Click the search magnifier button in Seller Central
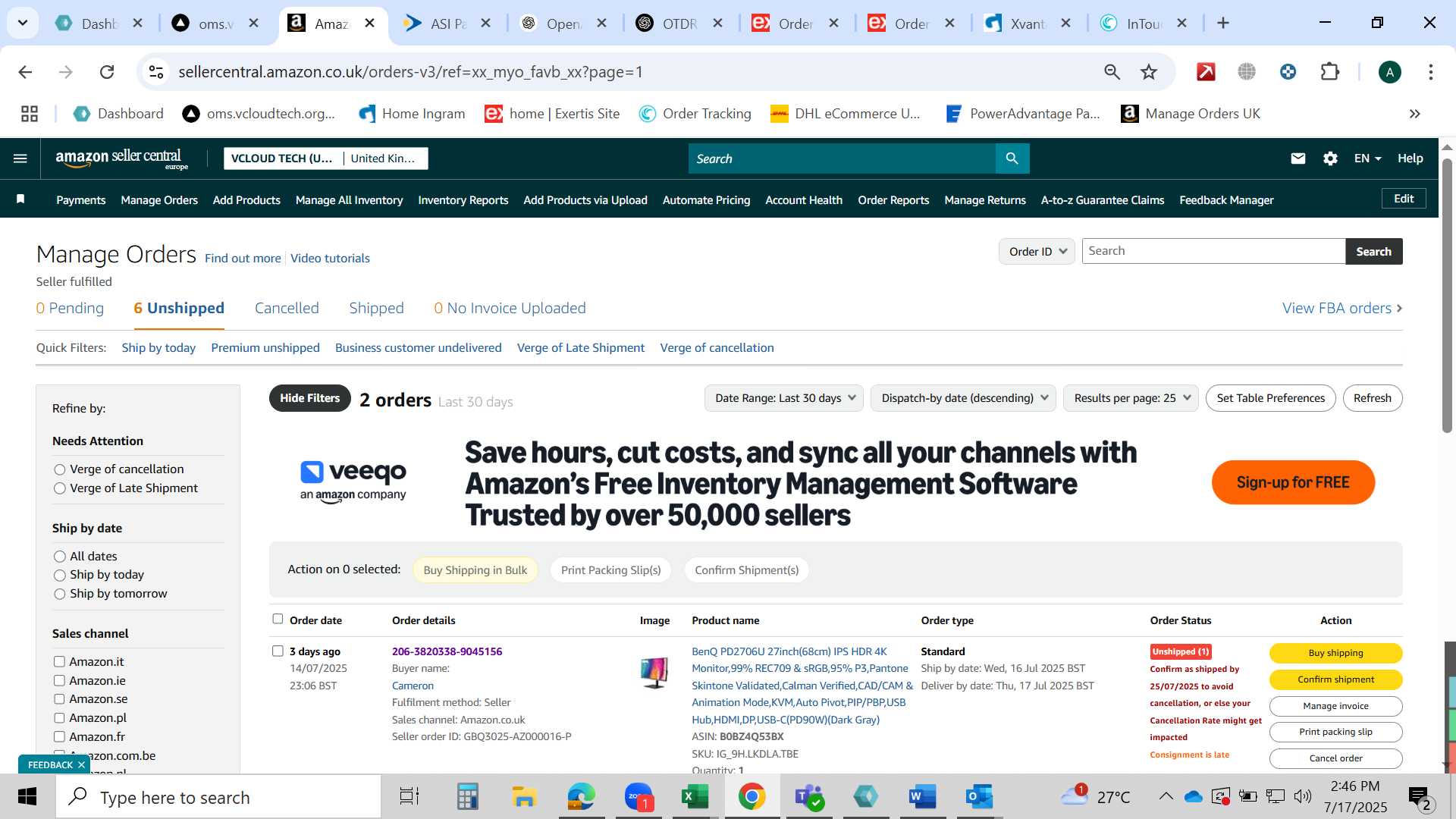This screenshot has height=819, width=1456. [1012, 158]
